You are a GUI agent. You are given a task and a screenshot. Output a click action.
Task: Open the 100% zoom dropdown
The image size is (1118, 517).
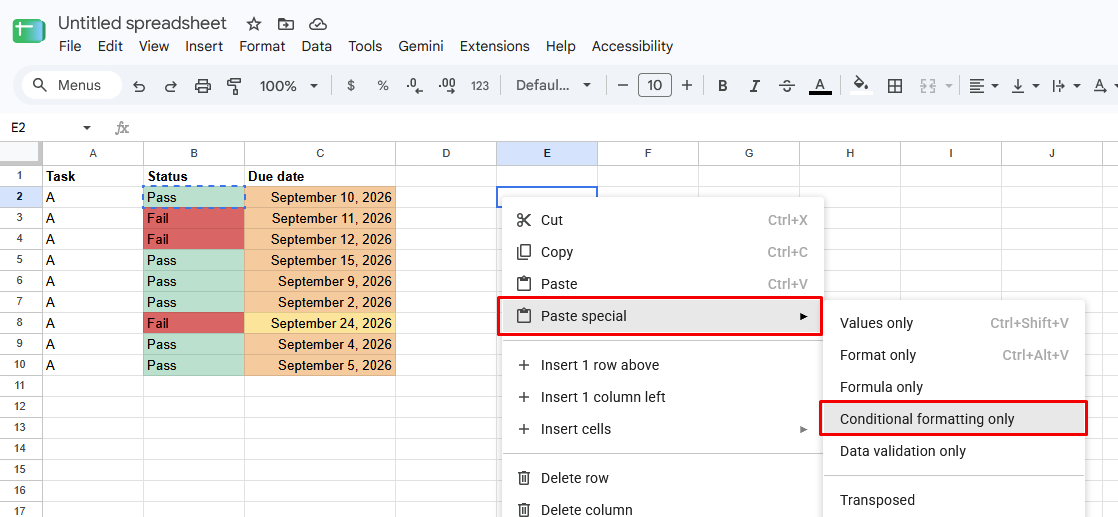(288, 86)
